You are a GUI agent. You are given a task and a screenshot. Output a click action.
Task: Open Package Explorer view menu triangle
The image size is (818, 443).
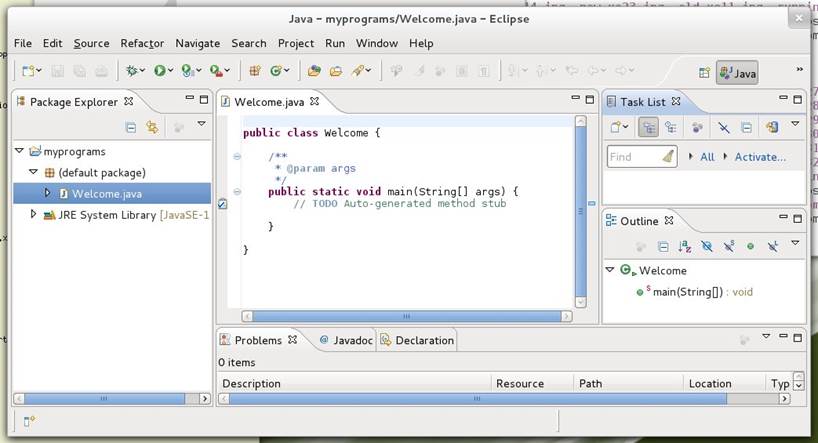(x=201, y=124)
